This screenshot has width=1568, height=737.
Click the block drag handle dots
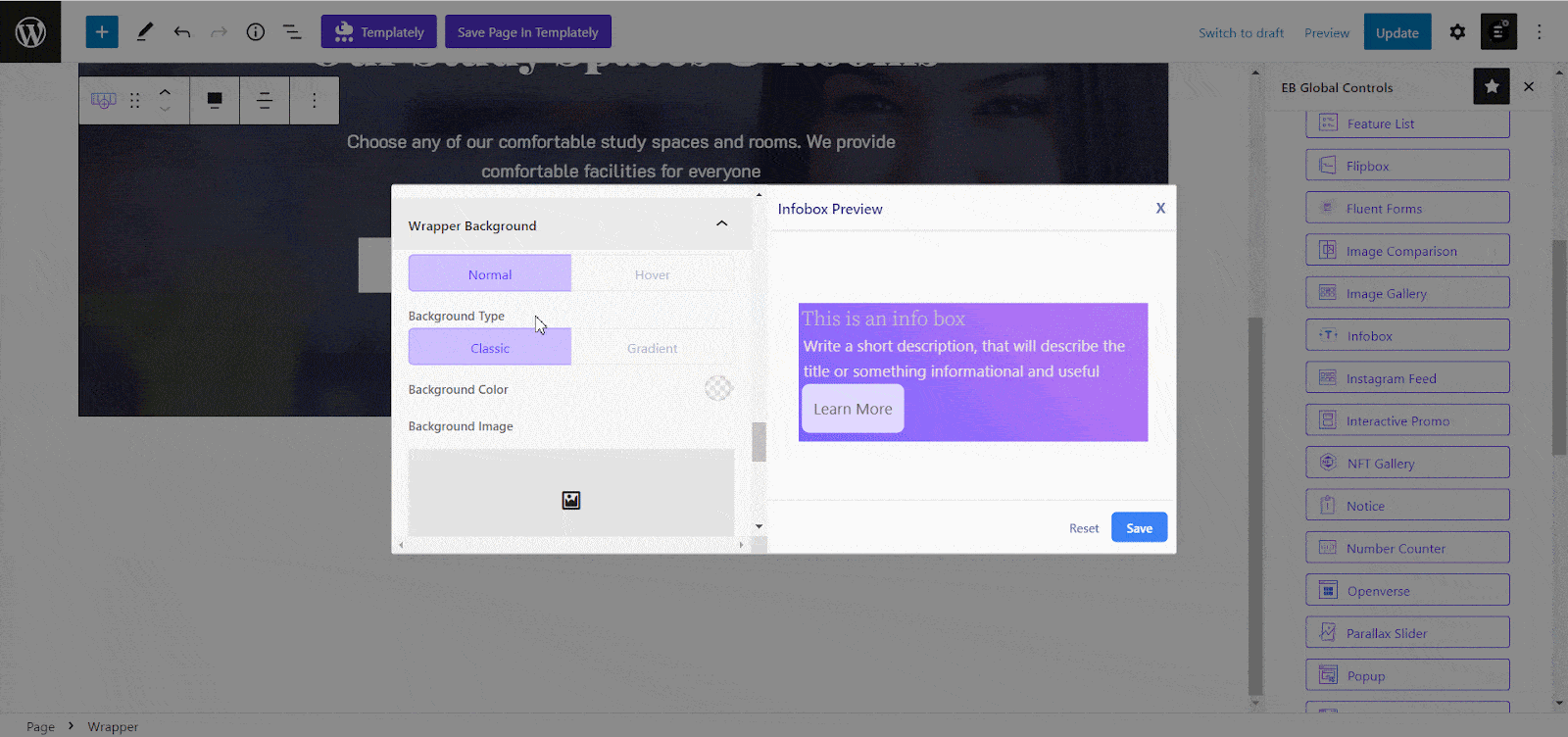[135, 100]
